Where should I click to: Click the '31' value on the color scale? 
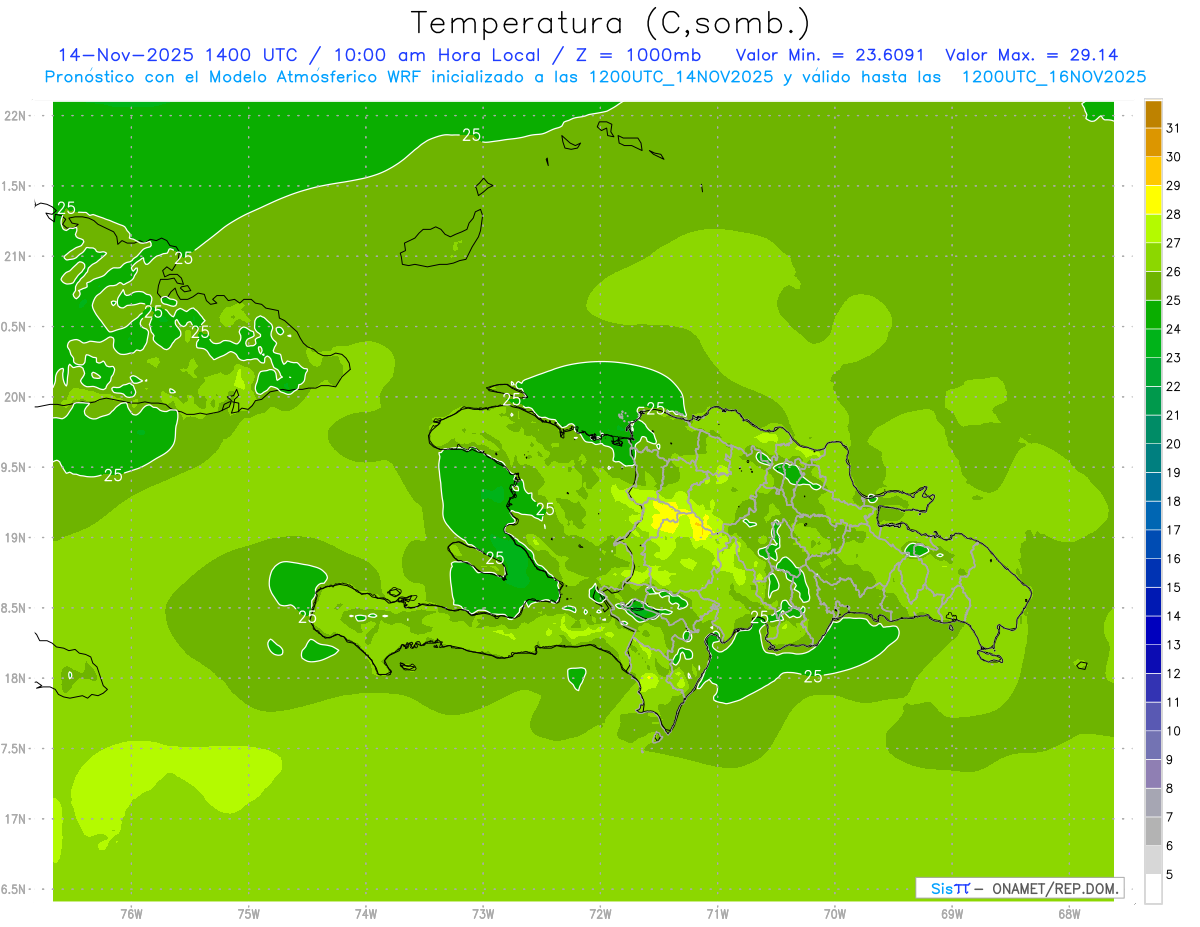coord(1173,128)
